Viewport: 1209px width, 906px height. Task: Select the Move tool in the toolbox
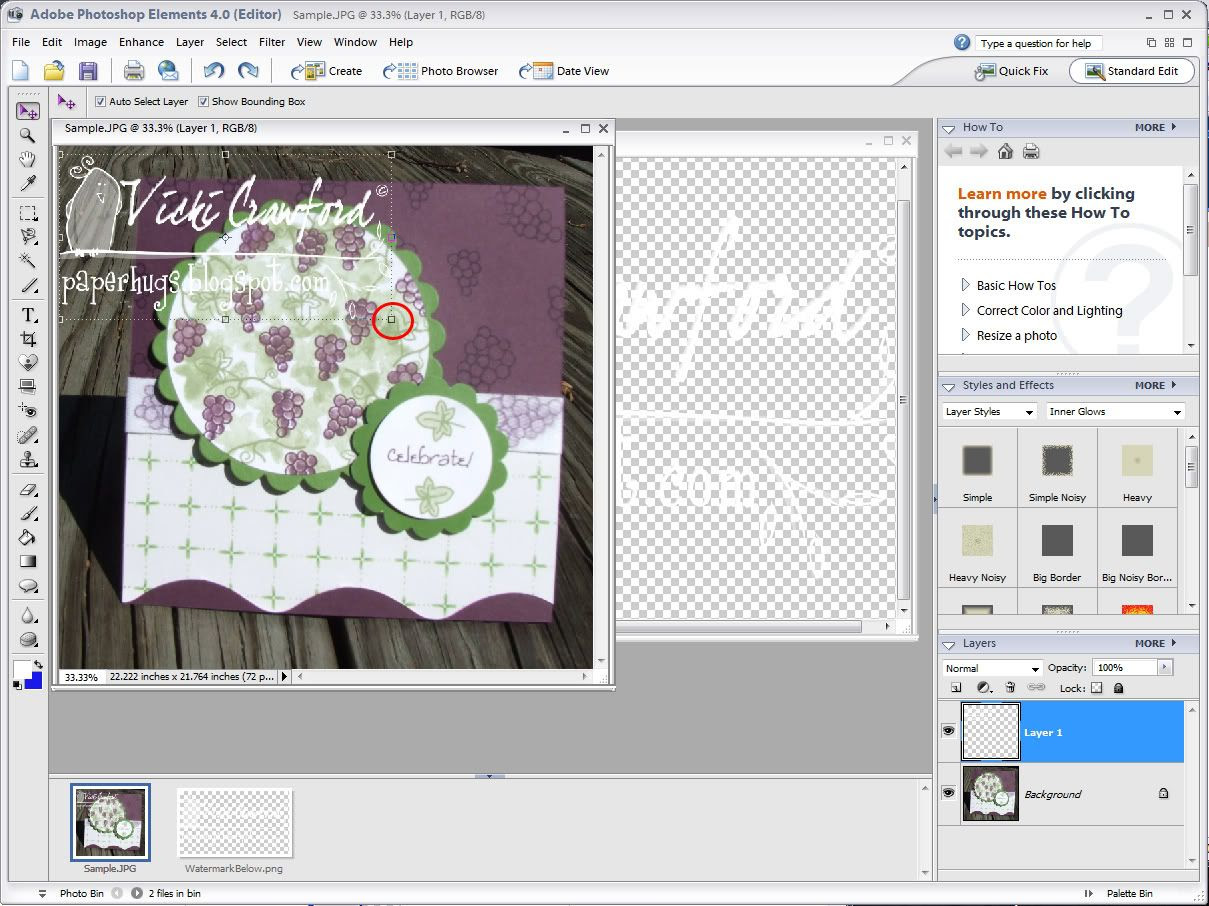click(x=28, y=111)
